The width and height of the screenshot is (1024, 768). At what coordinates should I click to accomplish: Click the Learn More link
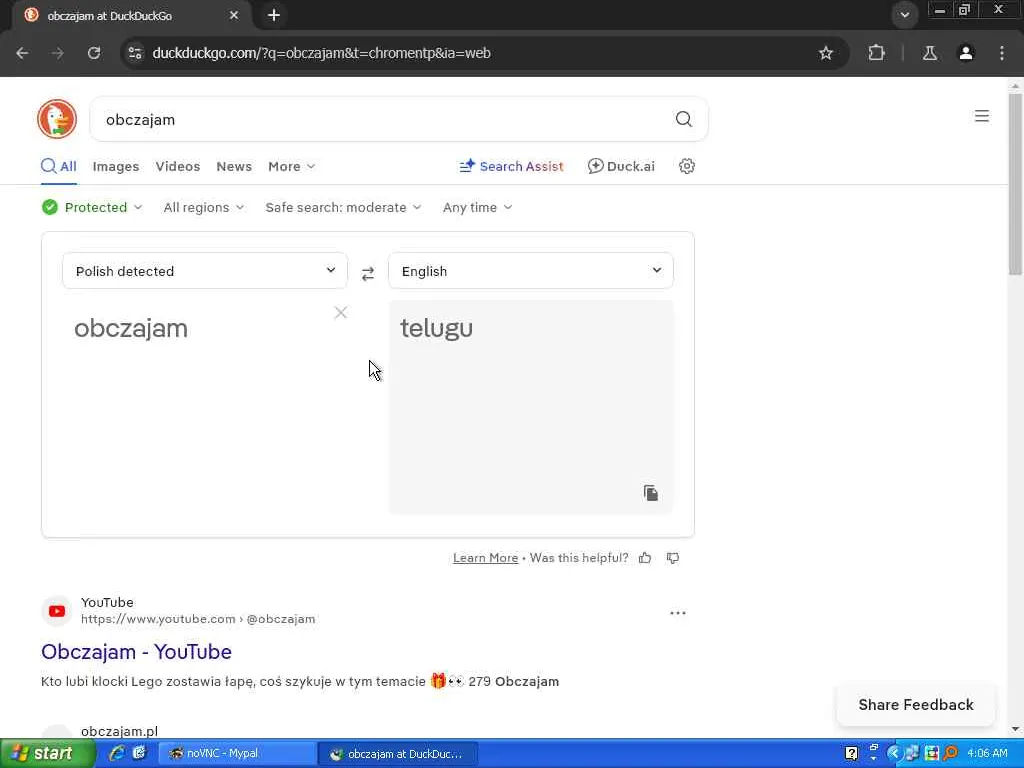pyautogui.click(x=485, y=558)
